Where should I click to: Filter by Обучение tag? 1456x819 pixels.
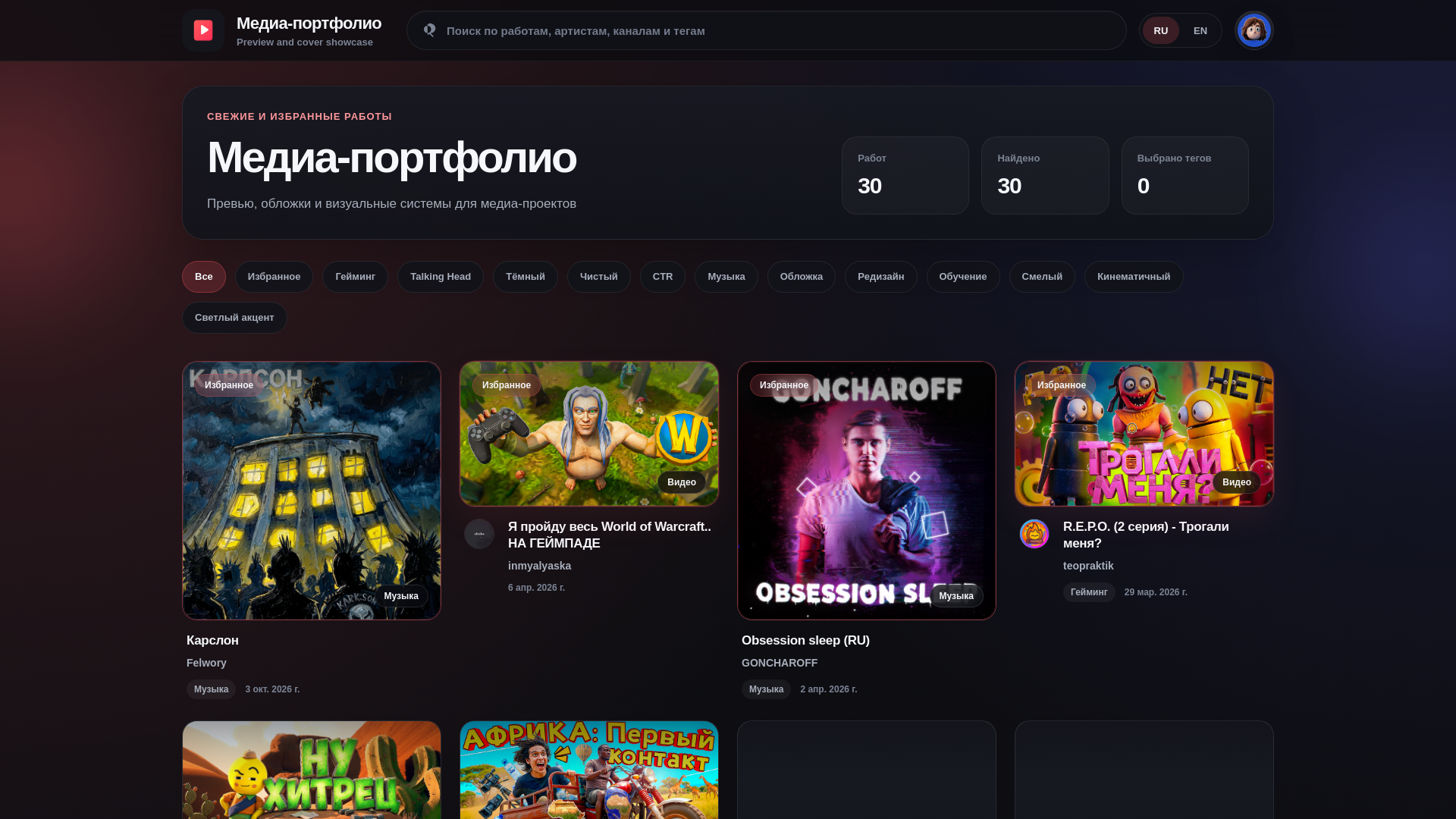[x=963, y=277]
